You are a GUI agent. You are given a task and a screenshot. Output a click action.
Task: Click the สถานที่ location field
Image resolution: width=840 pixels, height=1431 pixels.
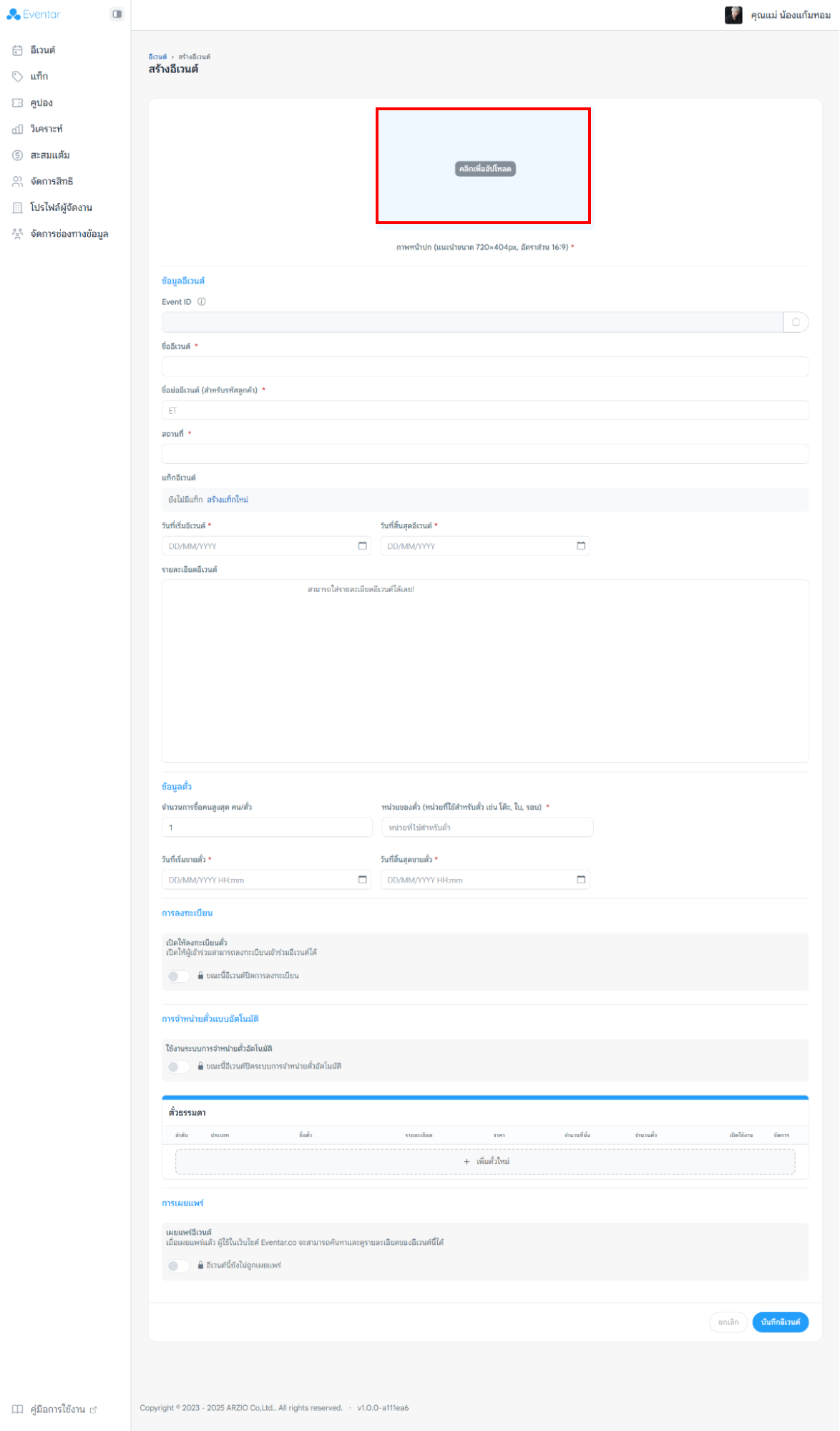pos(485,454)
